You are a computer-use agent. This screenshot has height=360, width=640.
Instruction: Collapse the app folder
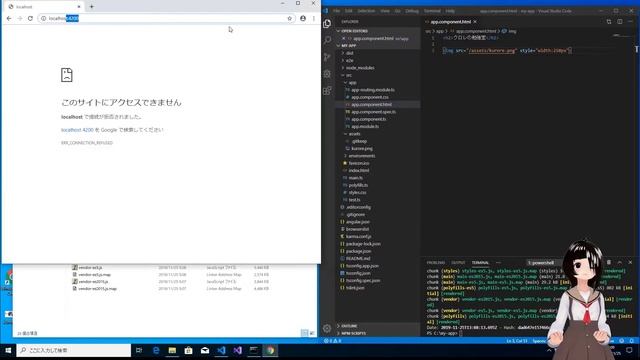pyautogui.click(x=352, y=82)
